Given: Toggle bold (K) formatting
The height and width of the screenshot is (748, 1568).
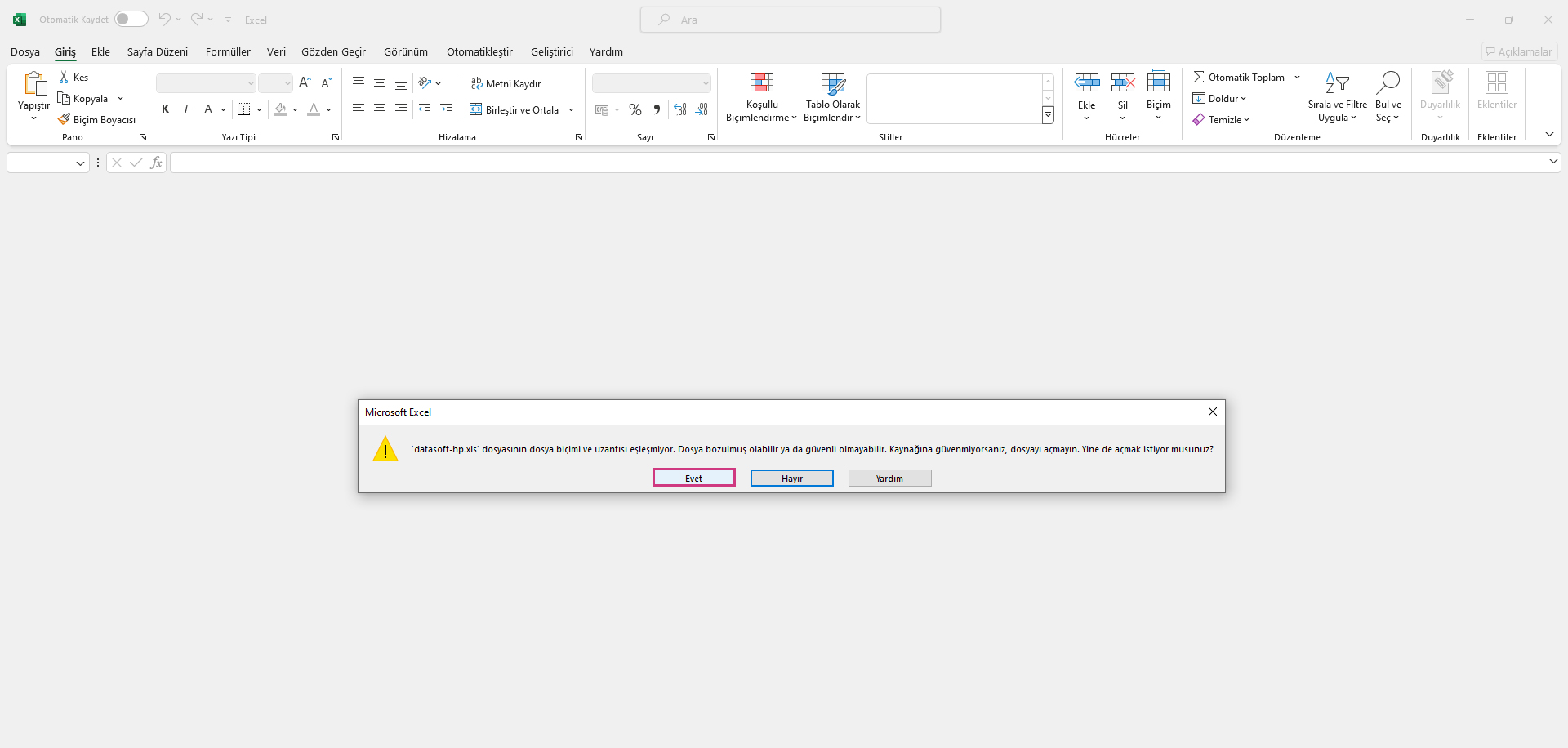Looking at the screenshot, I should [x=165, y=109].
